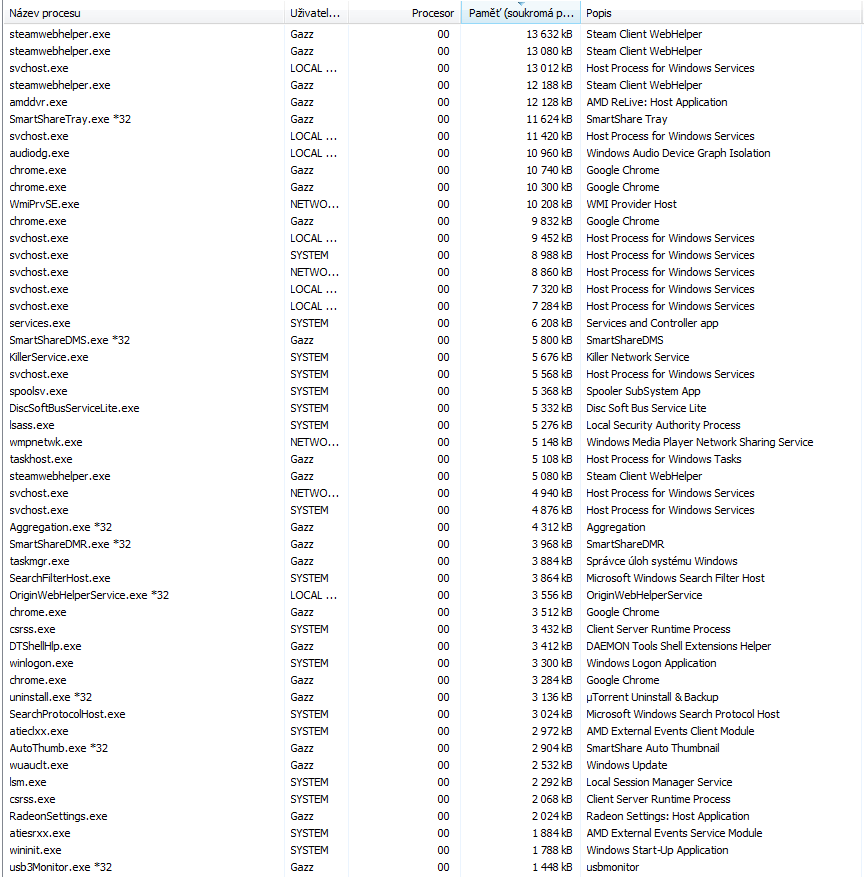Screen dimensions: 864x882
Task: Click the svchost.exe row using 9 452 kB
Action: coord(433,238)
